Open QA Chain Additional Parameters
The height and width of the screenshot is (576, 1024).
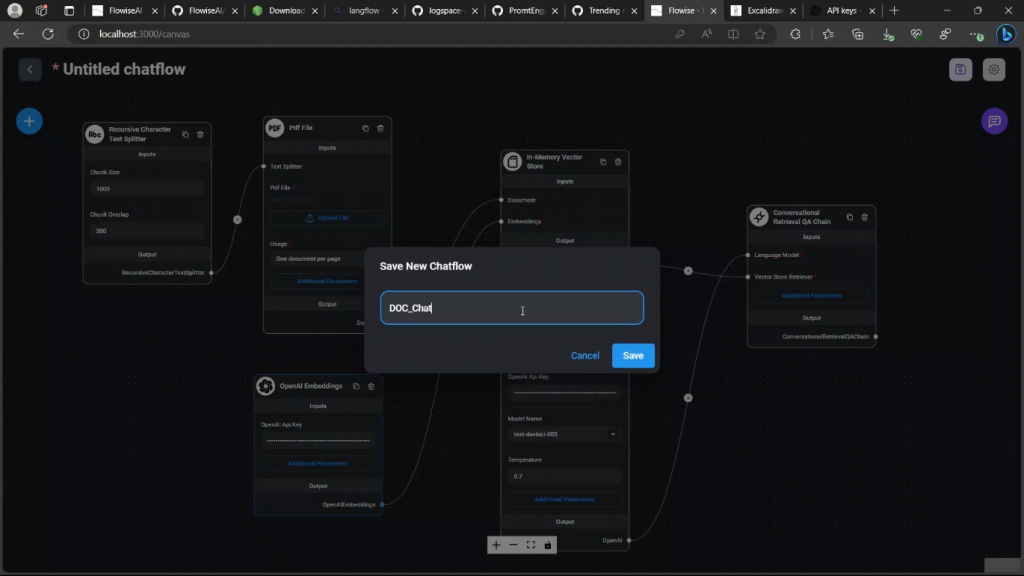(811, 295)
